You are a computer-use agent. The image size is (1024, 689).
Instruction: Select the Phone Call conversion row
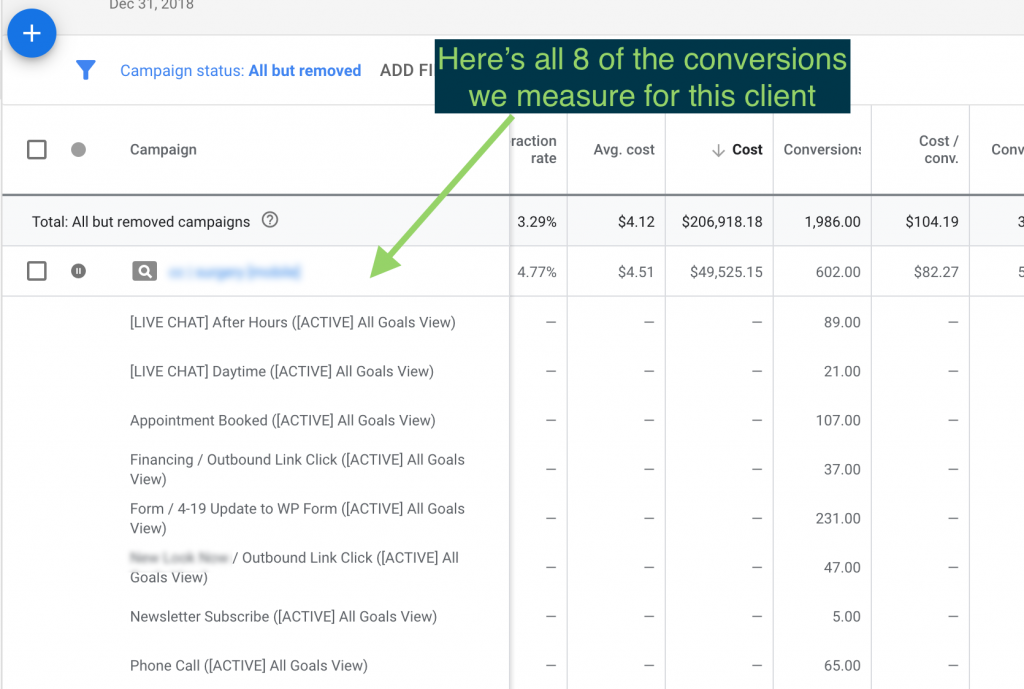(x=248, y=665)
